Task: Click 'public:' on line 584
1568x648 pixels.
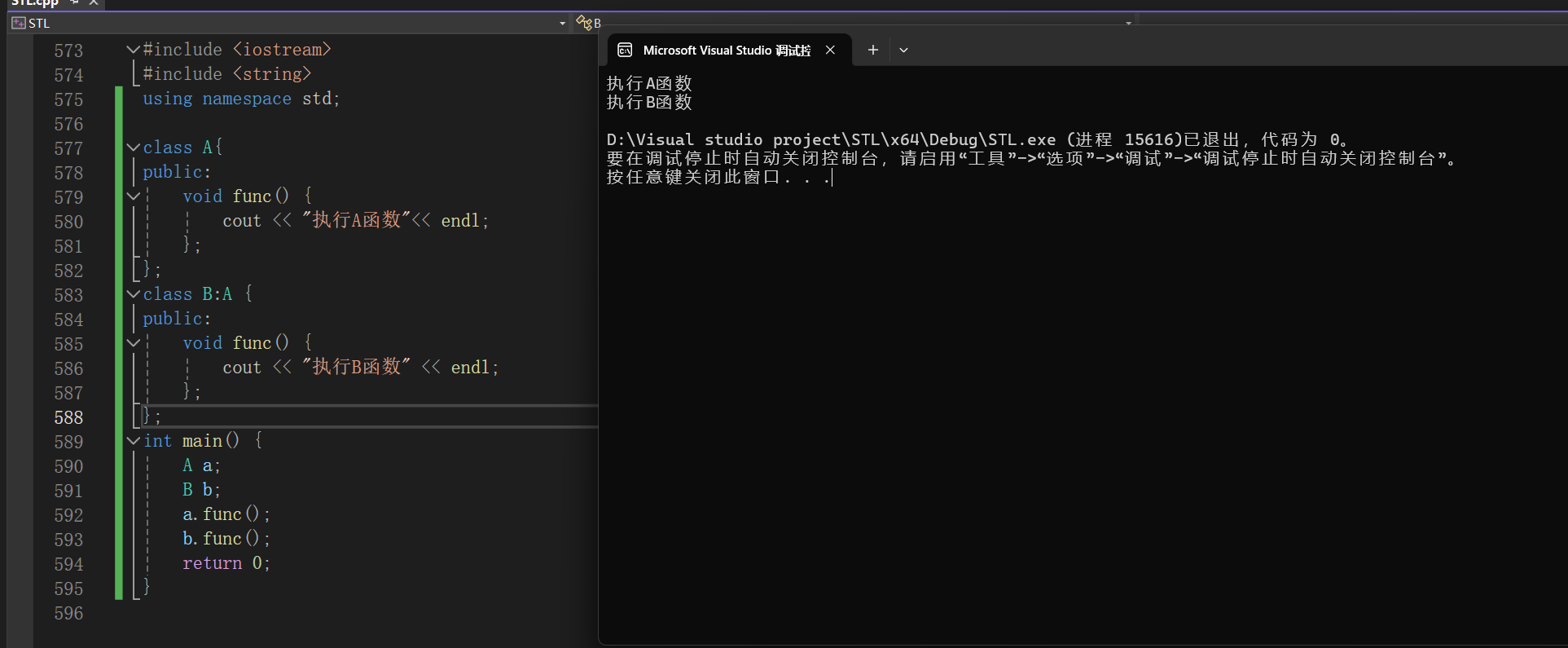Action: [x=177, y=319]
